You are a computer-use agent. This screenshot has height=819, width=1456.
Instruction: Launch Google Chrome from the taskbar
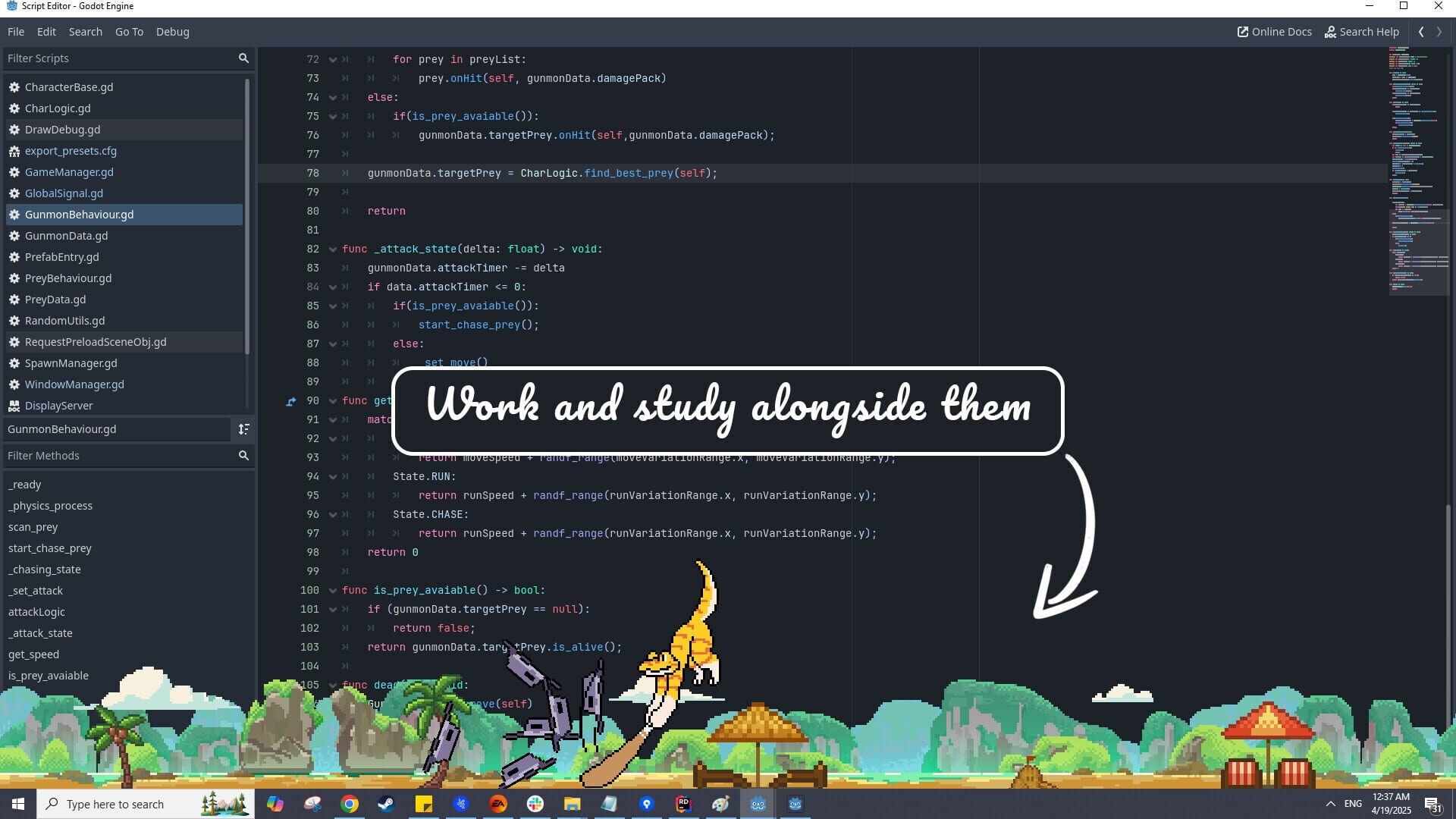(350, 804)
